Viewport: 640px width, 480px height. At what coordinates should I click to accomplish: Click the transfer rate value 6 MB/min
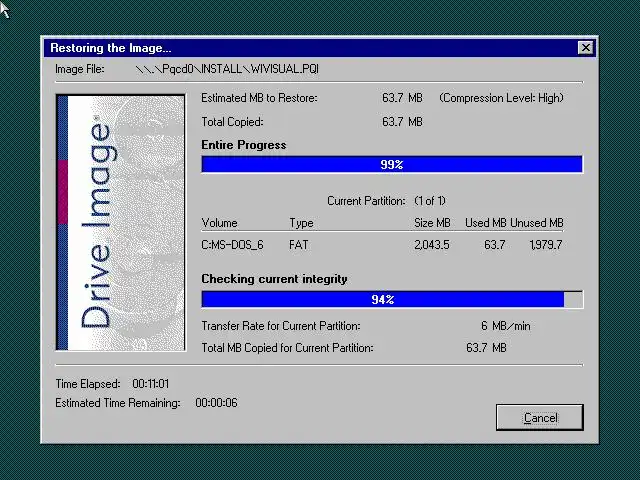[x=505, y=326]
